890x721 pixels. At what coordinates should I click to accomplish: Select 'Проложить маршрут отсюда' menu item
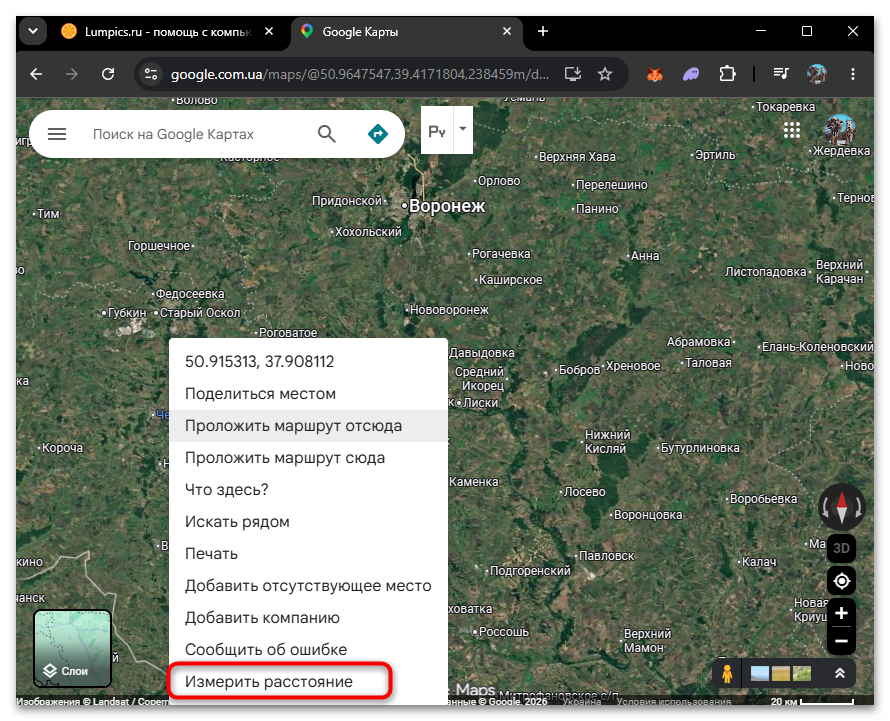pyautogui.click(x=308, y=426)
